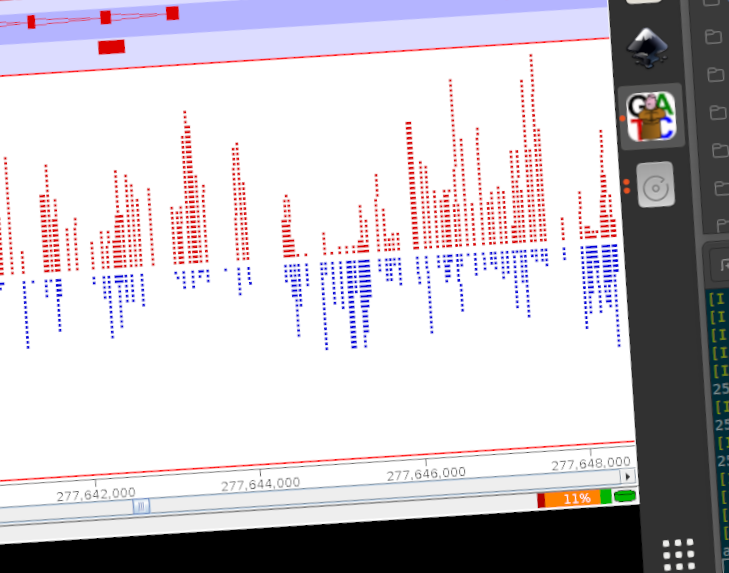Click the 277,642,000 ruler position
This screenshot has height=573, width=729.
[96, 494]
